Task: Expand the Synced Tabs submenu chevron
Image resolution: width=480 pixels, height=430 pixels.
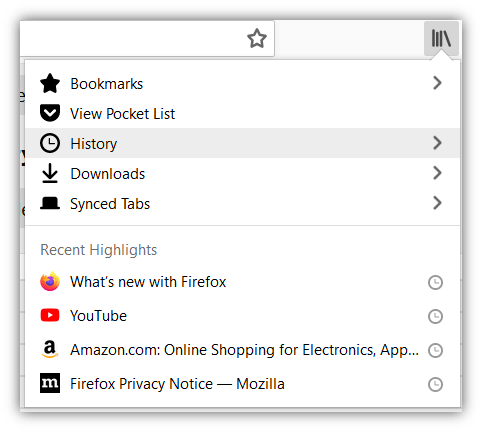Action: pyautogui.click(x=437, y=203)
